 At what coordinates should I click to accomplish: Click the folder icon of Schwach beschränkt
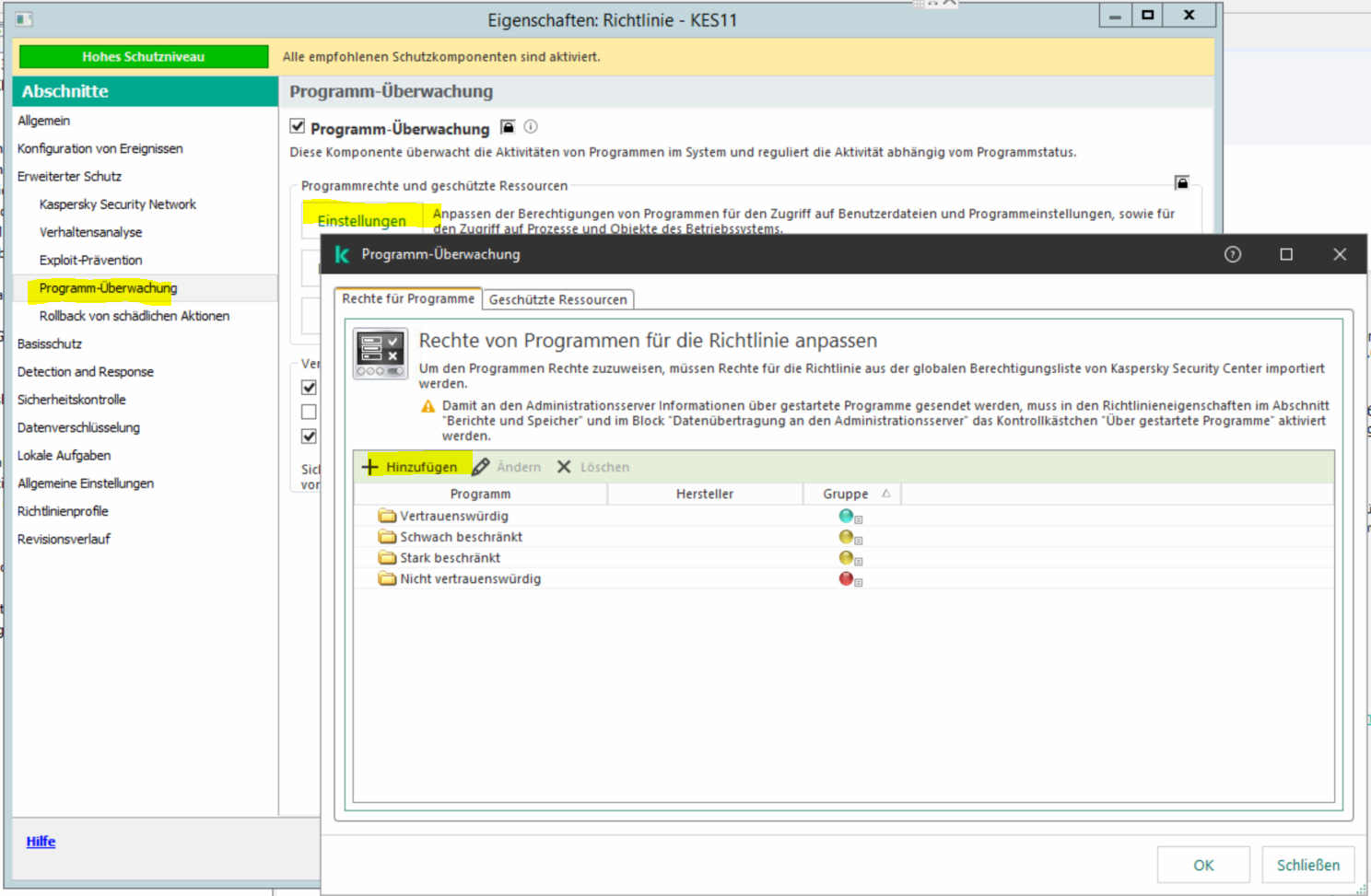click(x=387, y=537)
